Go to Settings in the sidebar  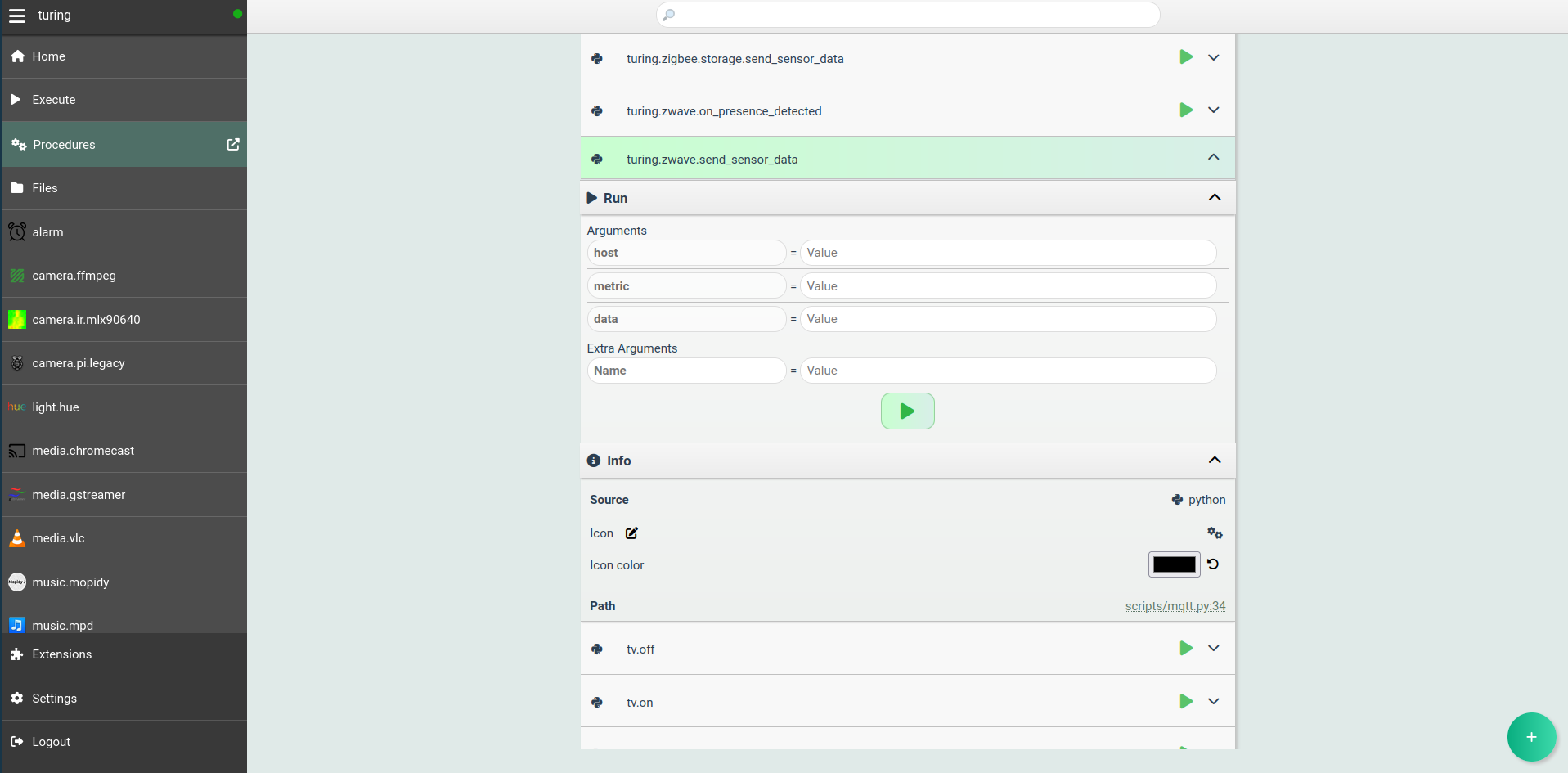[54, 699]
